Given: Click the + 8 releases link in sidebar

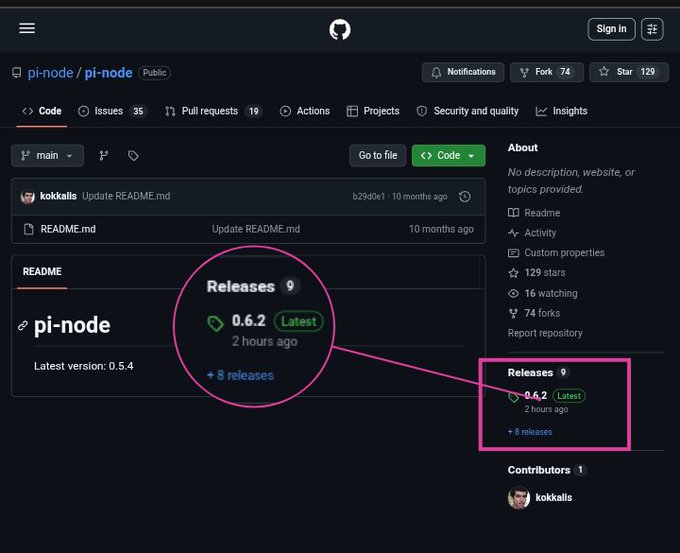Looking at the screenshot, I should (530, 432).
